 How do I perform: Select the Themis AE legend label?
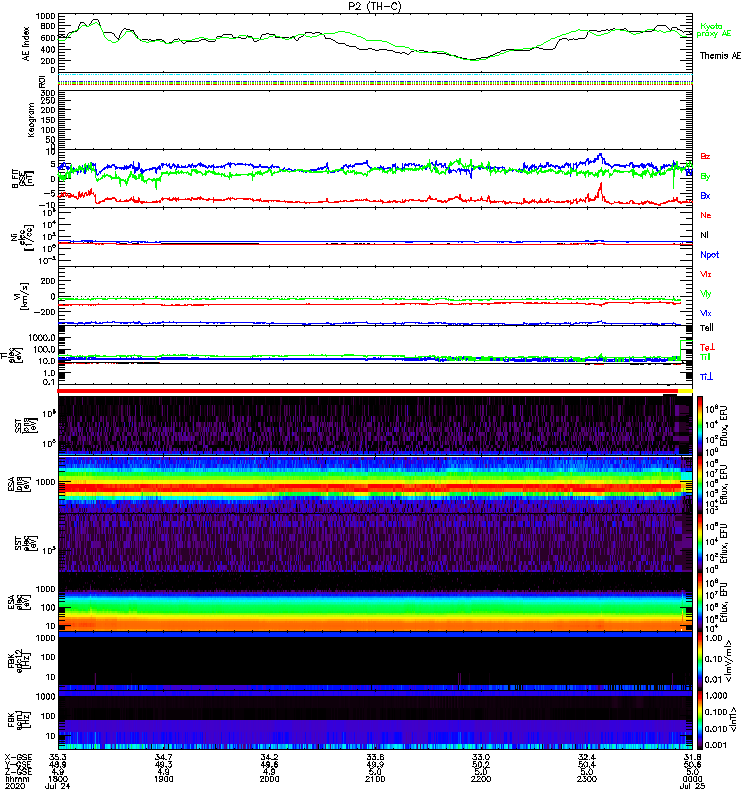(720, 56)
